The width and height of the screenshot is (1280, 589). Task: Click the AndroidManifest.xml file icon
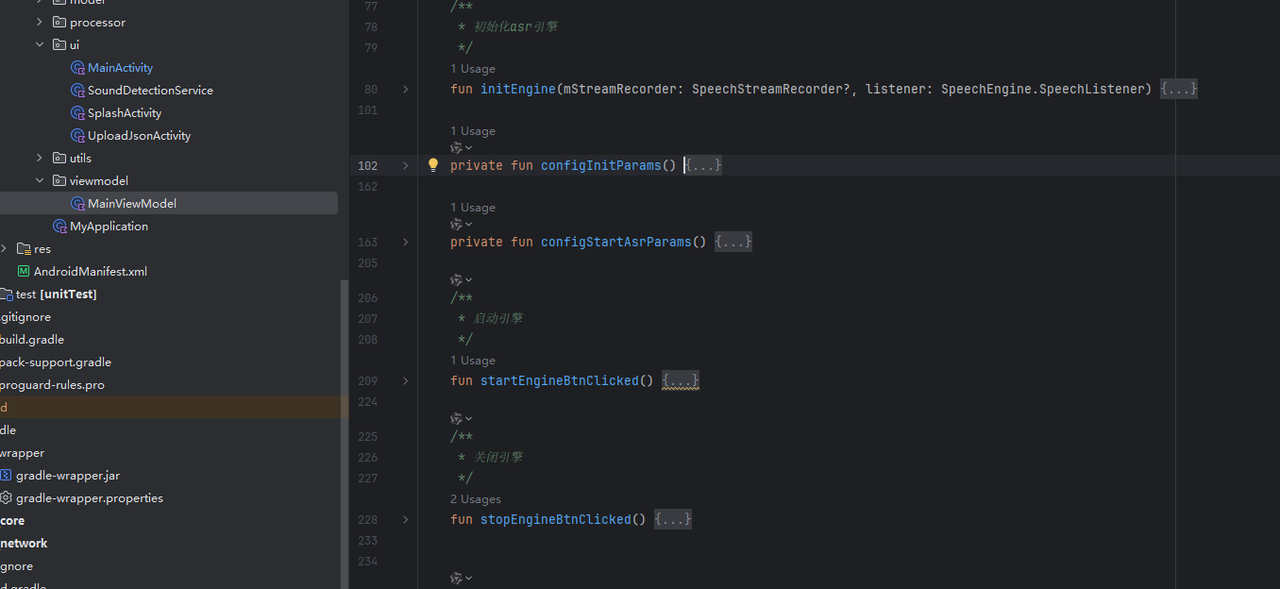coord(24,272)
